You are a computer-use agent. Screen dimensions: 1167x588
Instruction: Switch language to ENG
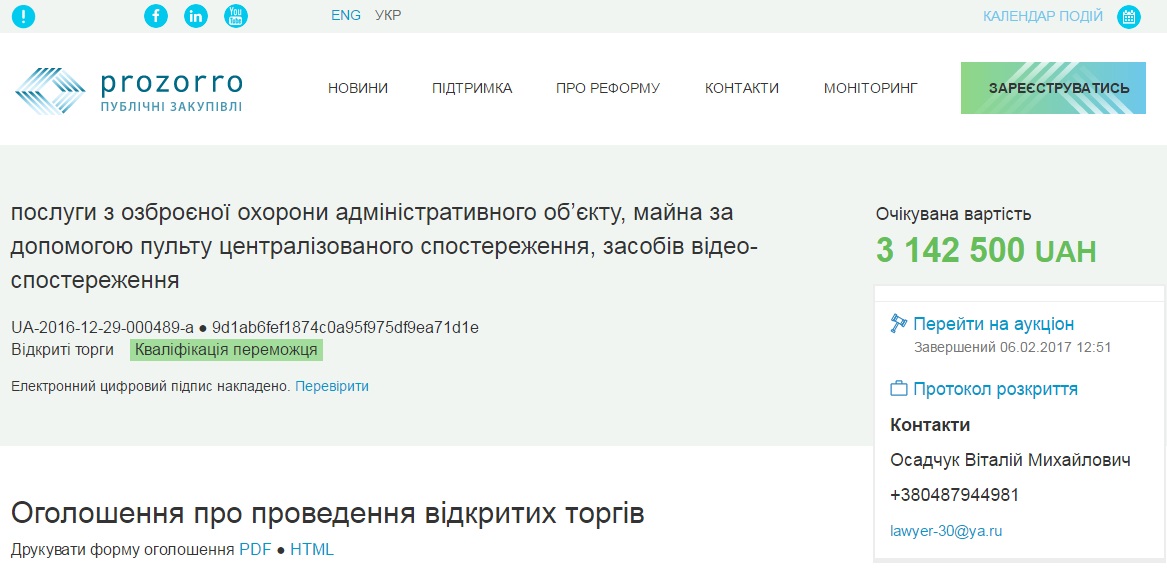(x=346, y=16)
